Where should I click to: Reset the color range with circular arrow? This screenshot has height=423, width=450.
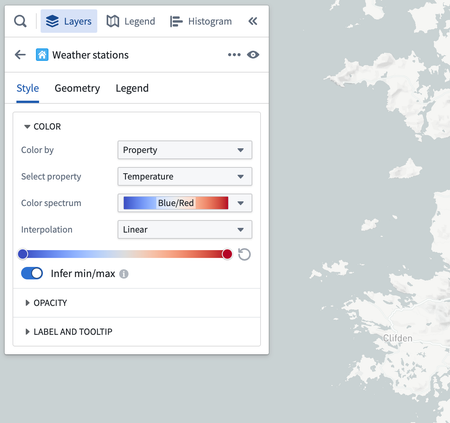click(x=244, y=254)
